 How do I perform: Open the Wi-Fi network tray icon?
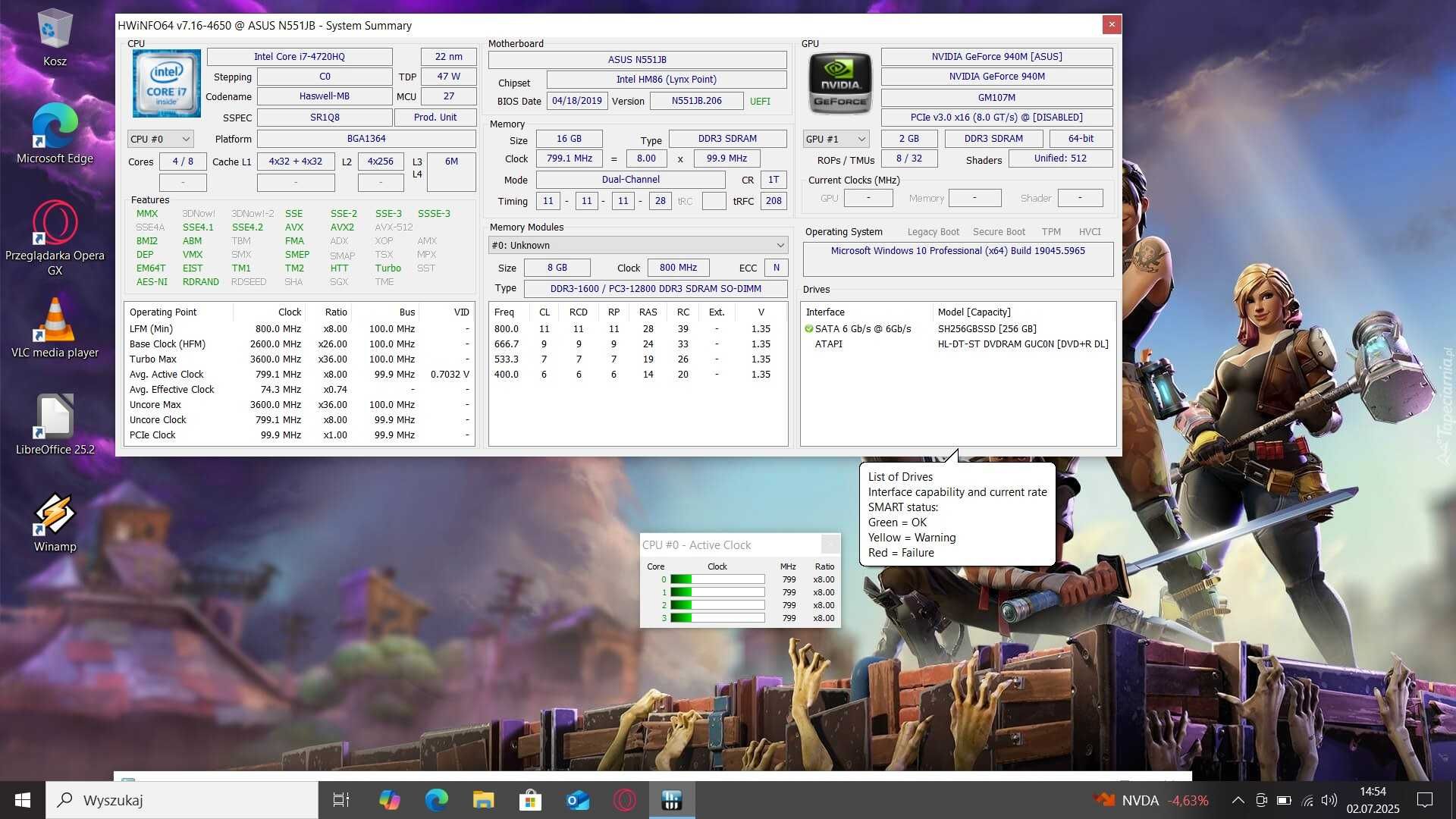[1307, 800]
